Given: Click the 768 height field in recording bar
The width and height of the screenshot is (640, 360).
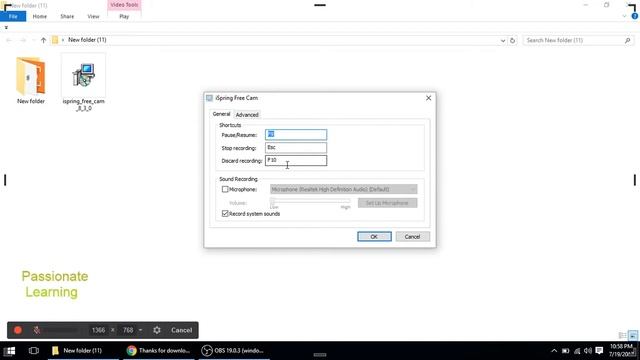Looking at the screenshot, I should pos(128,330).
